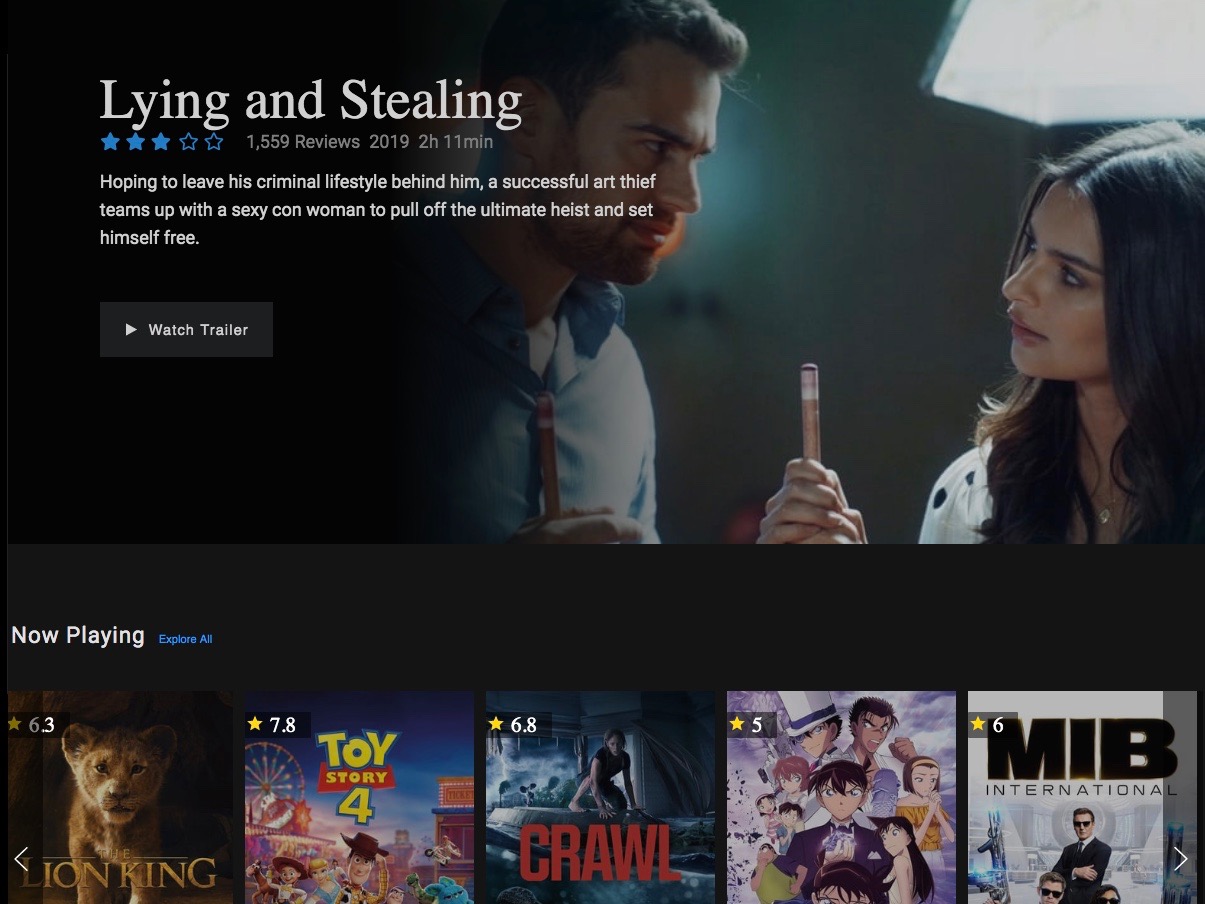Click the Watch Trailer button
The height and width of the screenshot is (904, 1205).
186,330
